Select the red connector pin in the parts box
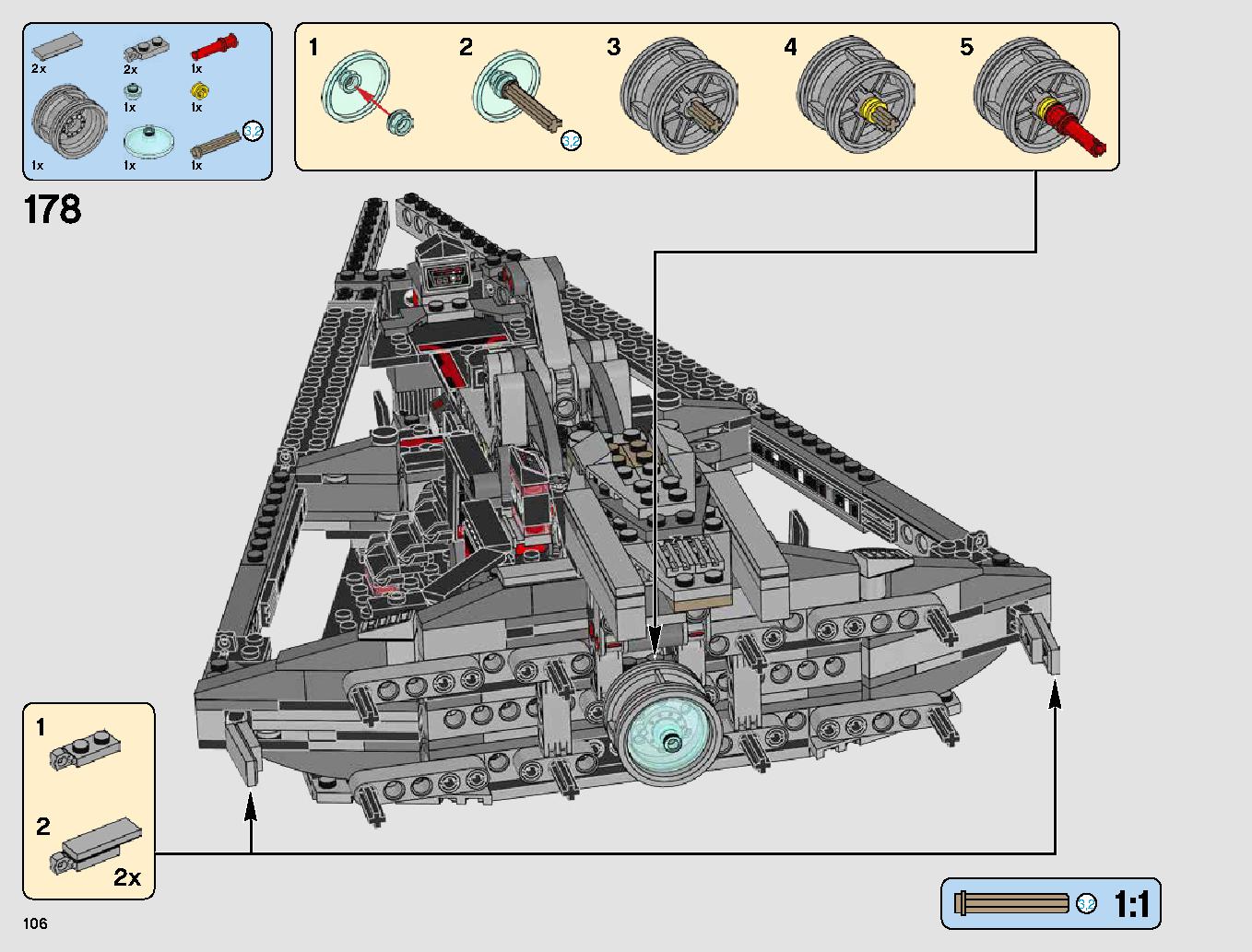This screenshot has height=952, width=1252. click(215, 47)
